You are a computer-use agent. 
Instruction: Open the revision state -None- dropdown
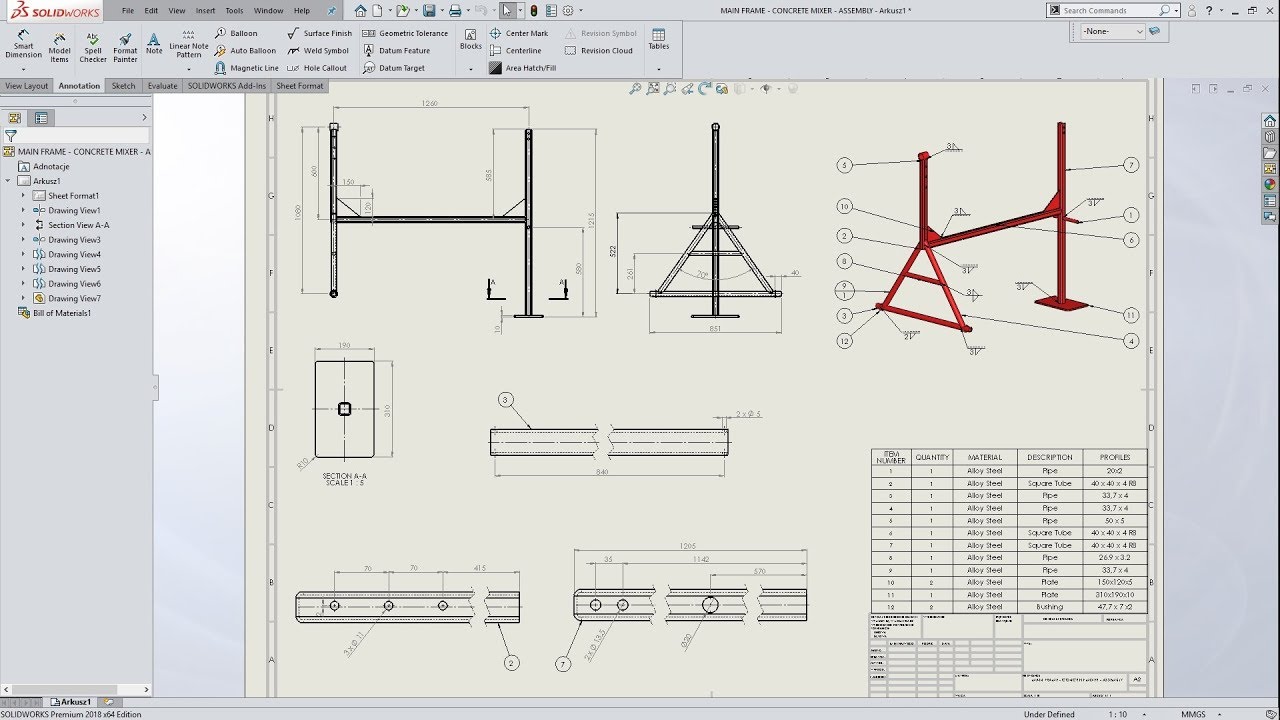click(x=1108, y=31)
